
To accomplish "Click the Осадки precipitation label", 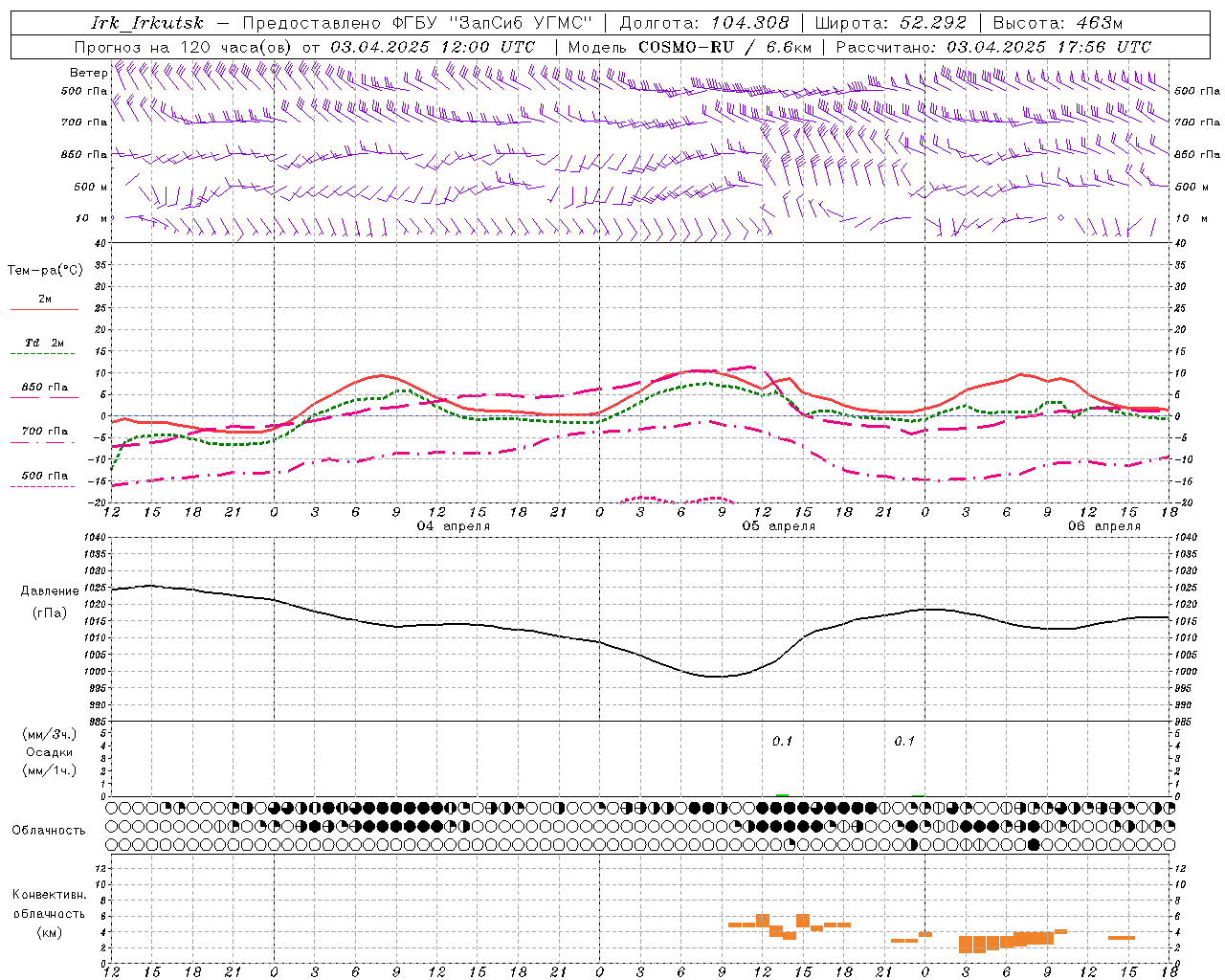I will point(50,752).
